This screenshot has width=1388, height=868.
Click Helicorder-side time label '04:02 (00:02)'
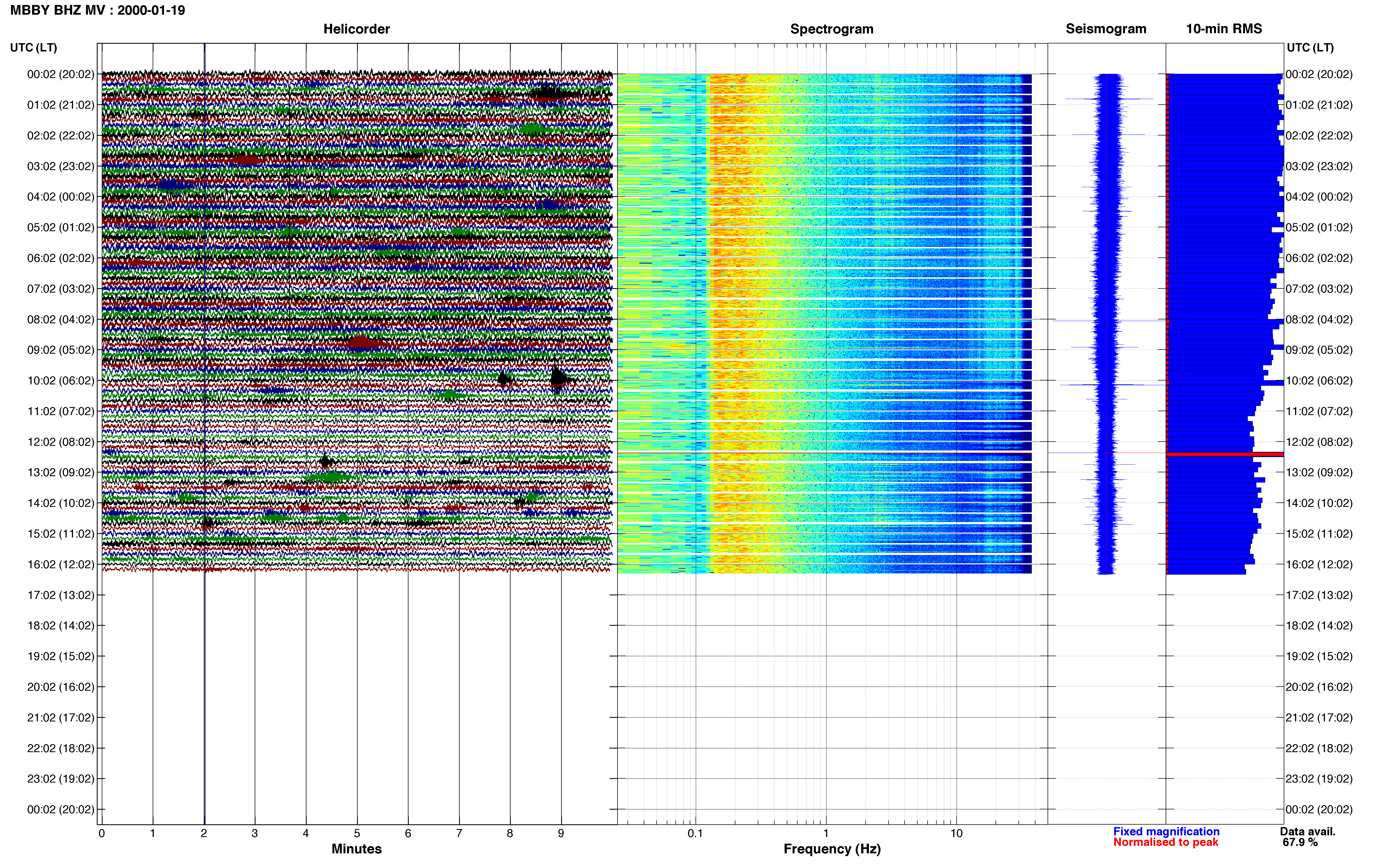[61, 197]
